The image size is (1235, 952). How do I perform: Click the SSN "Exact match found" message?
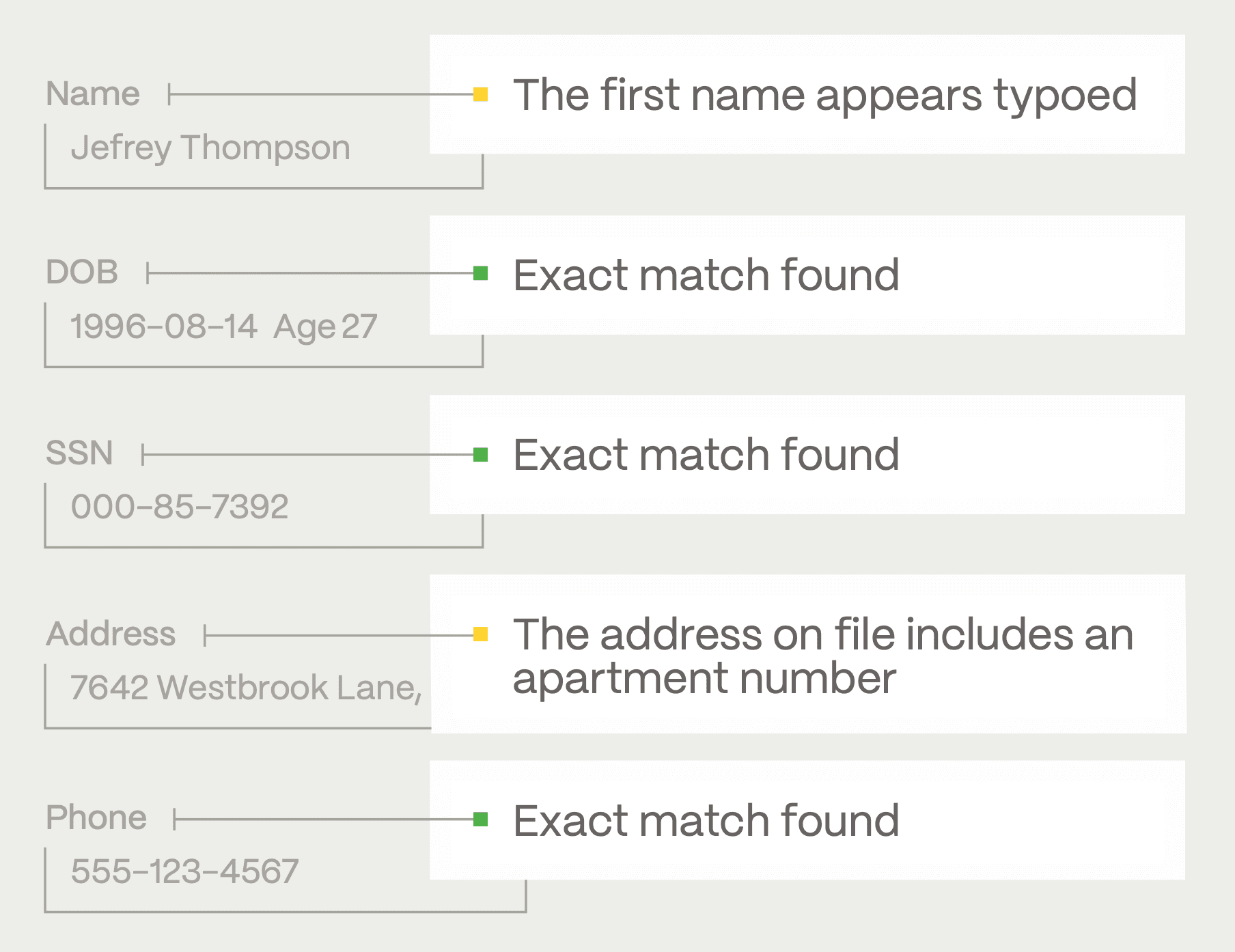tap(706, 455)
